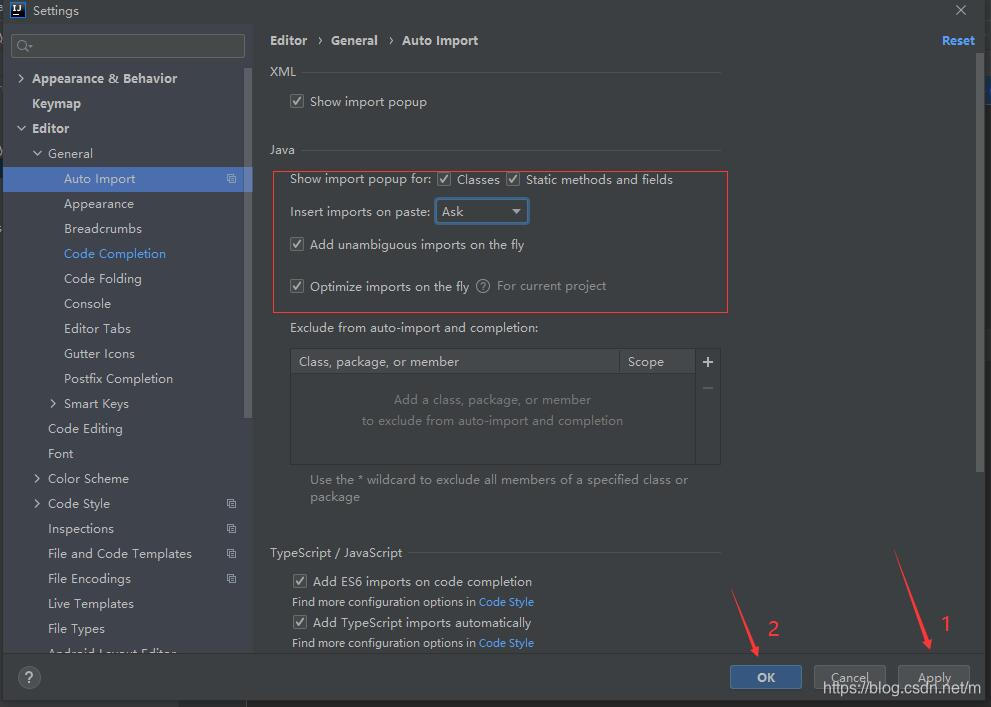
Task: Open File Encodings settings
Action: point(89,578)
